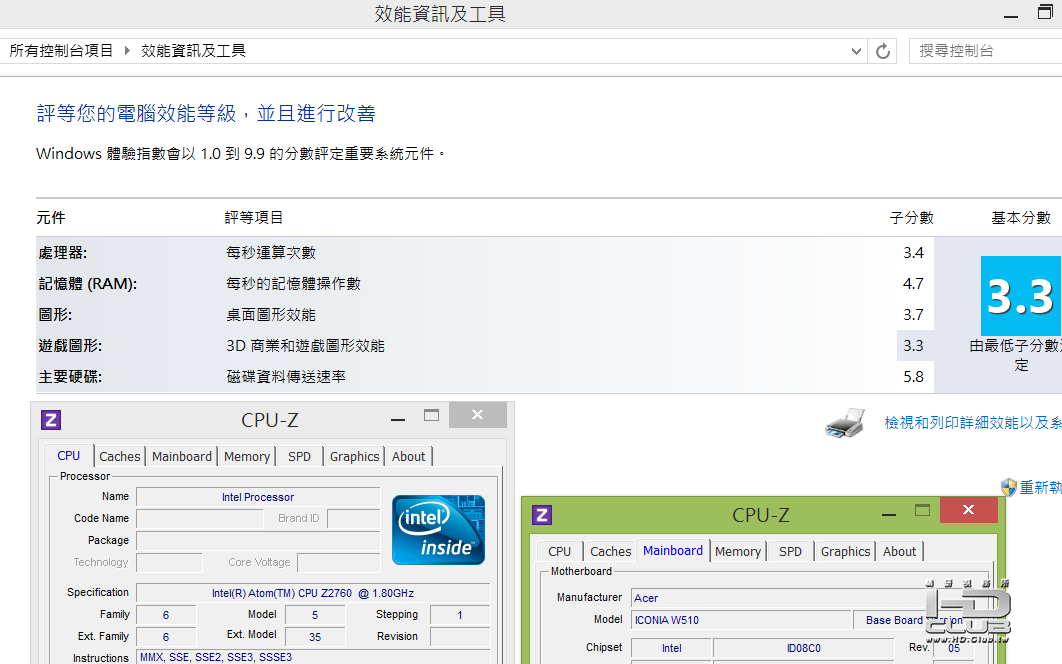Open the view and print detailed performance link
Image resolution: width=1062 pixels, height=664 pixels.
973,423
